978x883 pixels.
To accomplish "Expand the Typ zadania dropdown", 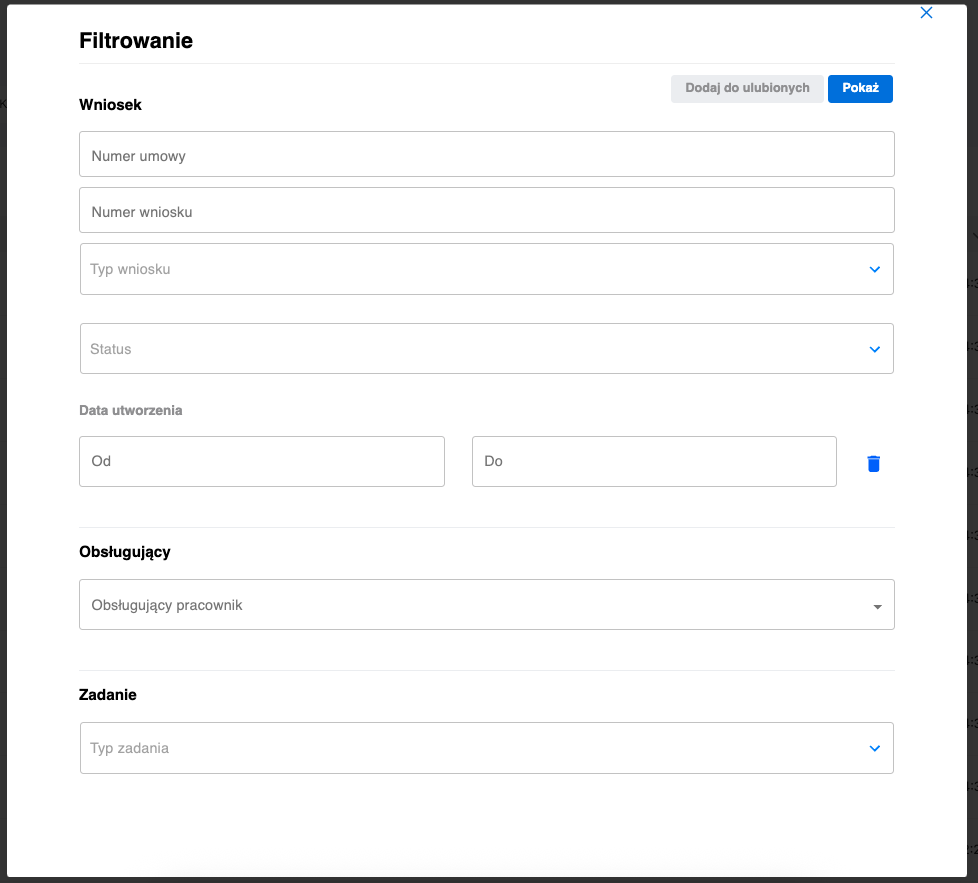I will [x=470, y=748].
